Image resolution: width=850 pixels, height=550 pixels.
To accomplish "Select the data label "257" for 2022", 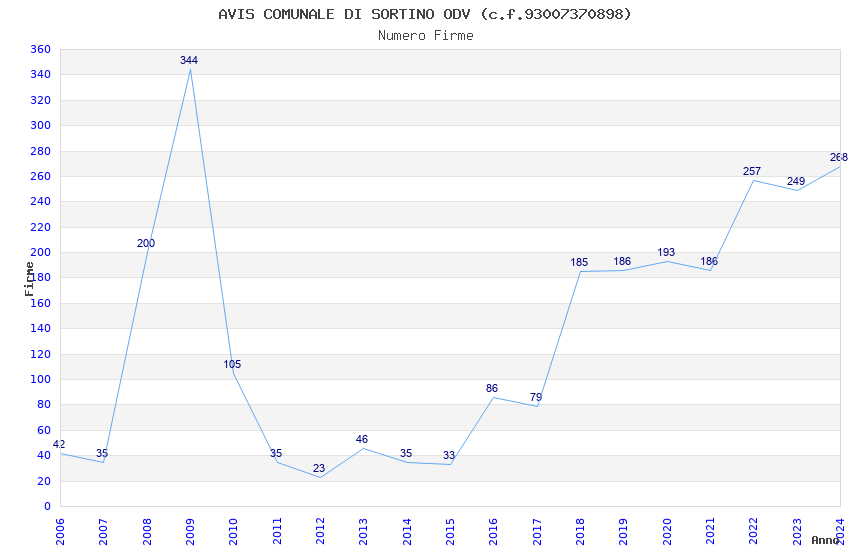I will coord(752,171).
